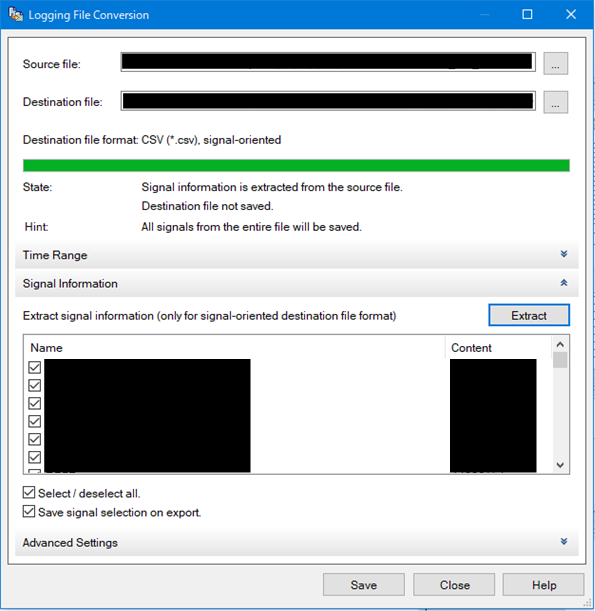Expand the Advanced Settings section header
The width and height of the screenshot is (595, 611).
297,542
